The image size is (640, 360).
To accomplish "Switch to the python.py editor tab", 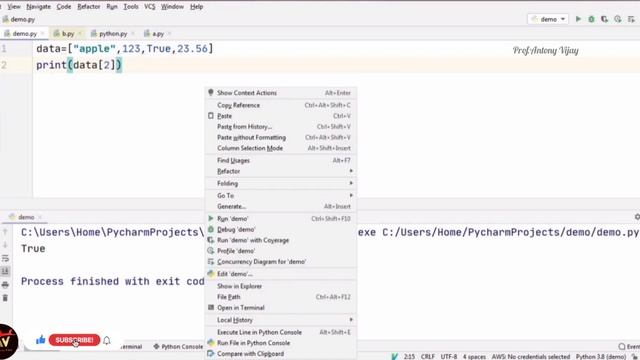I will pos(113,33).
